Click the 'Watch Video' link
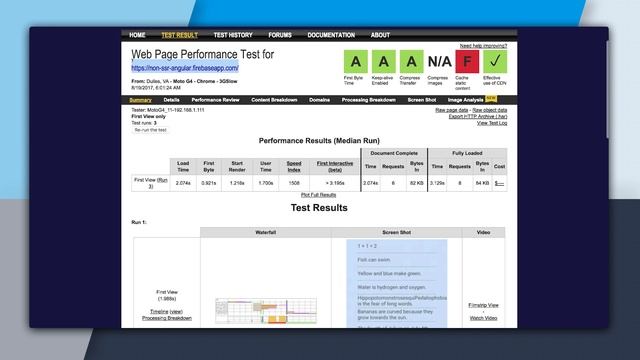This screenshot has height=360, width=640. tap(483, 318)
